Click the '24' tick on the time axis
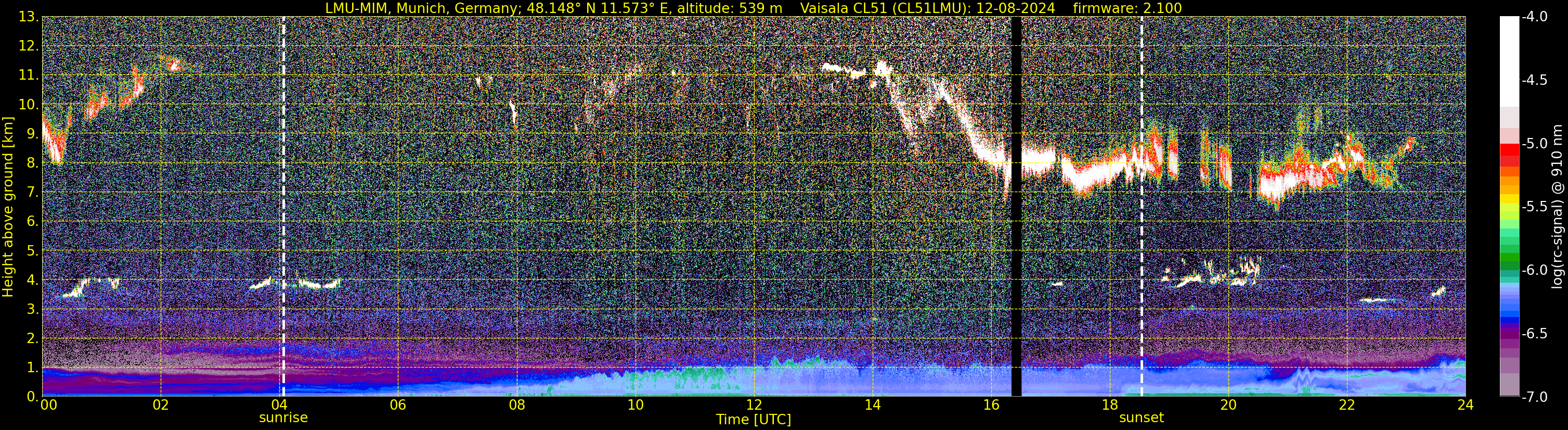Viewport: 1568px width, 430px height. tap(1466, 404)
